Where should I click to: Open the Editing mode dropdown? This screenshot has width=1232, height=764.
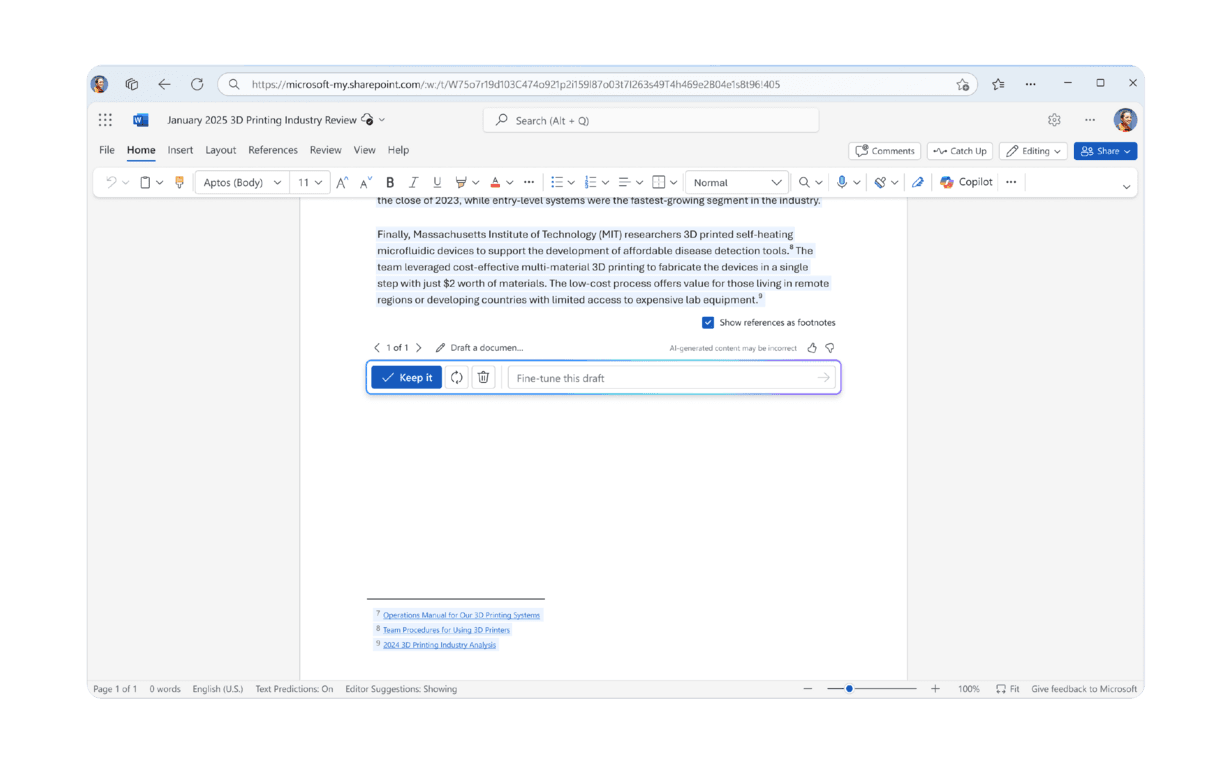pos(1033,151)
